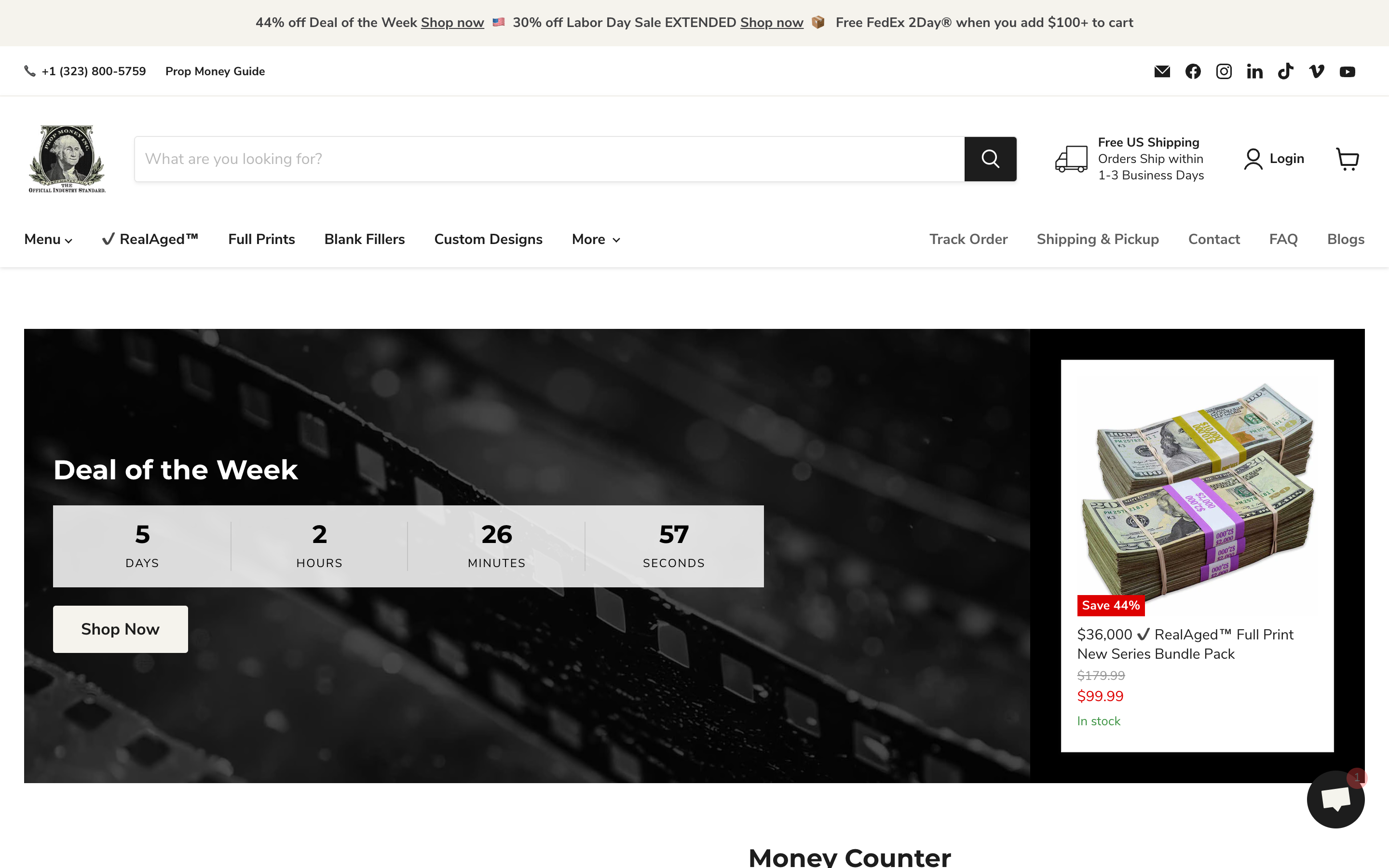Click the search magnifier icon
The image size is (1389, 868).
click(x=990, y=159)
